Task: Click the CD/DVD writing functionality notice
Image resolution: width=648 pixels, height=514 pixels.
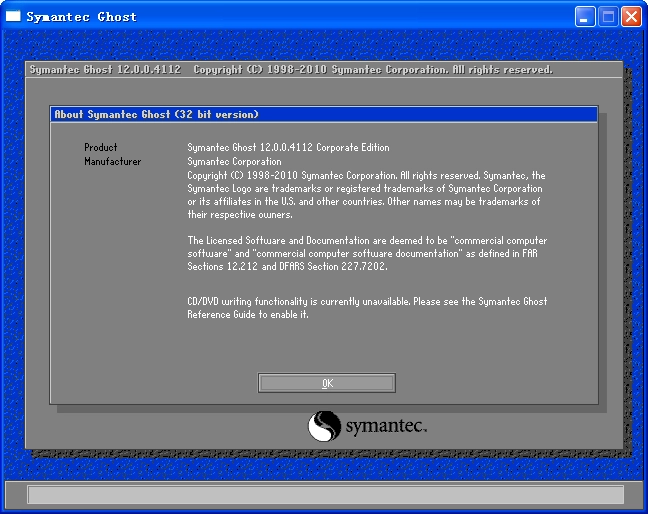Action: 367,301
